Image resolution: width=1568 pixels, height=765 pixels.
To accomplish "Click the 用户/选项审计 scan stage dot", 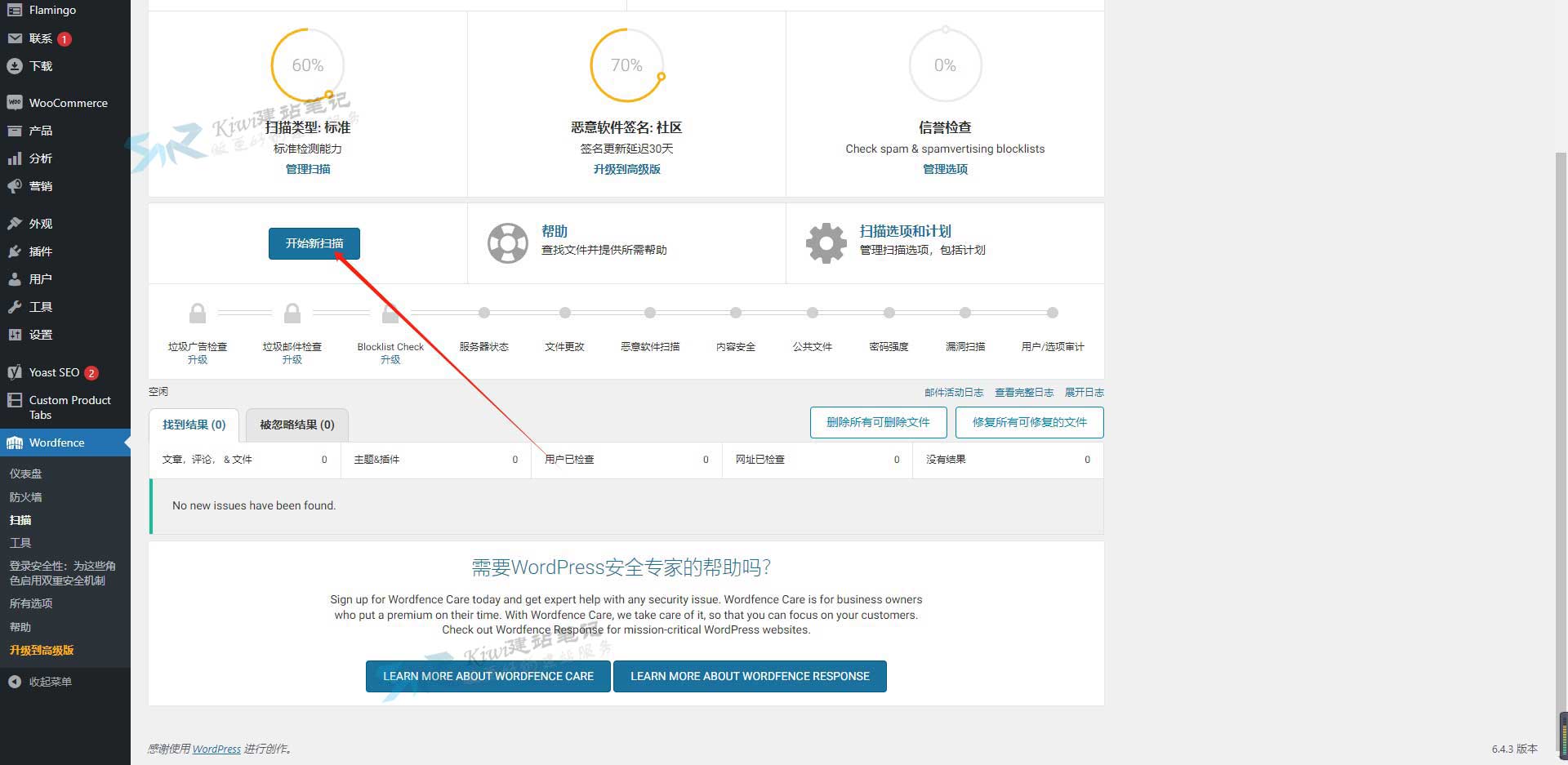I will coord(1053,313).
